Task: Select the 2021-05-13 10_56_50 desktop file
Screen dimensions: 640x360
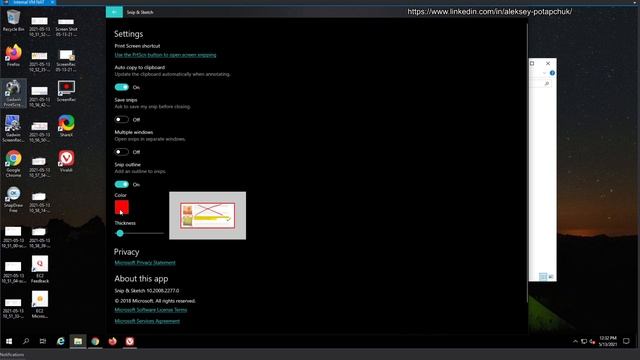Action: click(40, 131)
